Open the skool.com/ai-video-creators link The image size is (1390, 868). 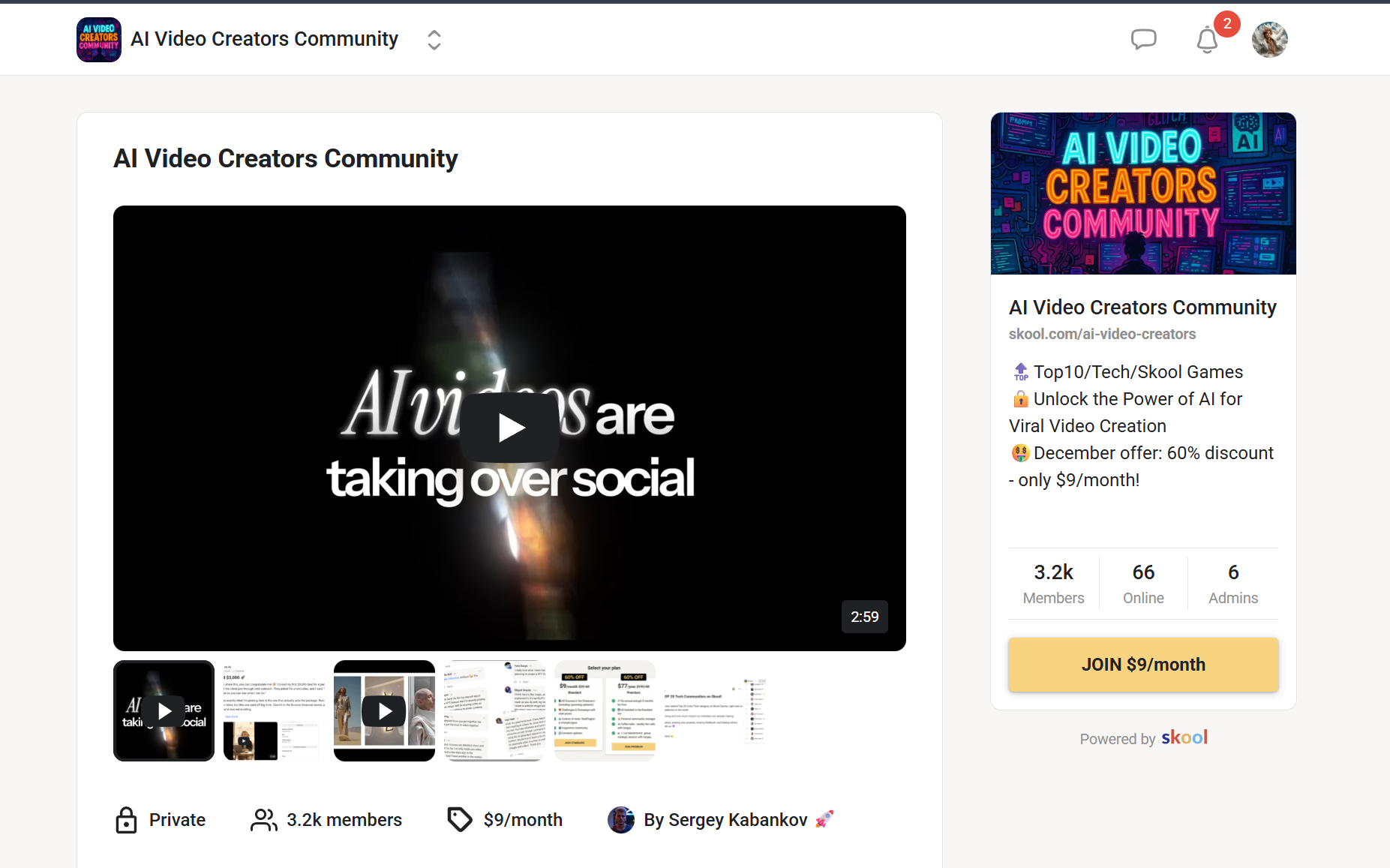pyautogui.click(x=1102, y=334)
